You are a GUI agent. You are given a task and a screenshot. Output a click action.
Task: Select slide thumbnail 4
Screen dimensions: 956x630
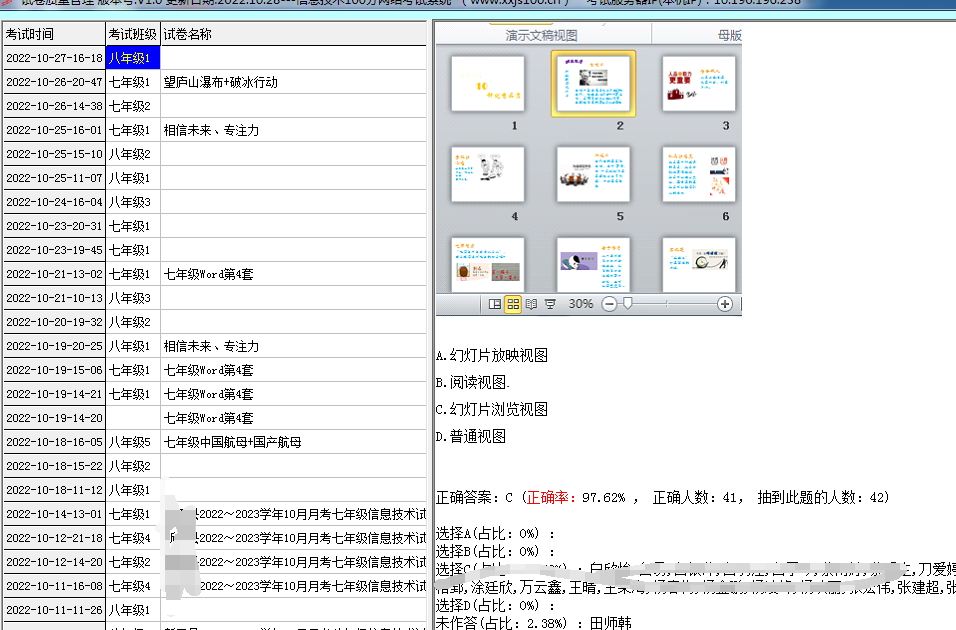[488, 174]
